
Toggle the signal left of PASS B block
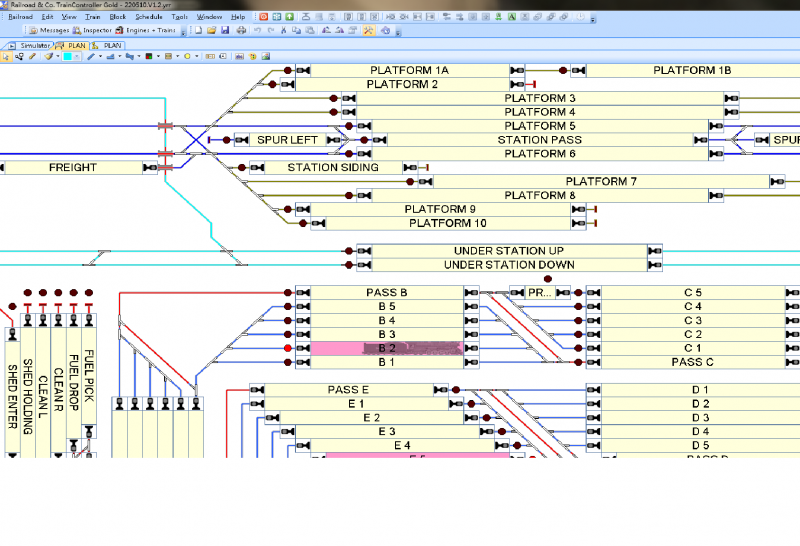click(x=288, y=292)
